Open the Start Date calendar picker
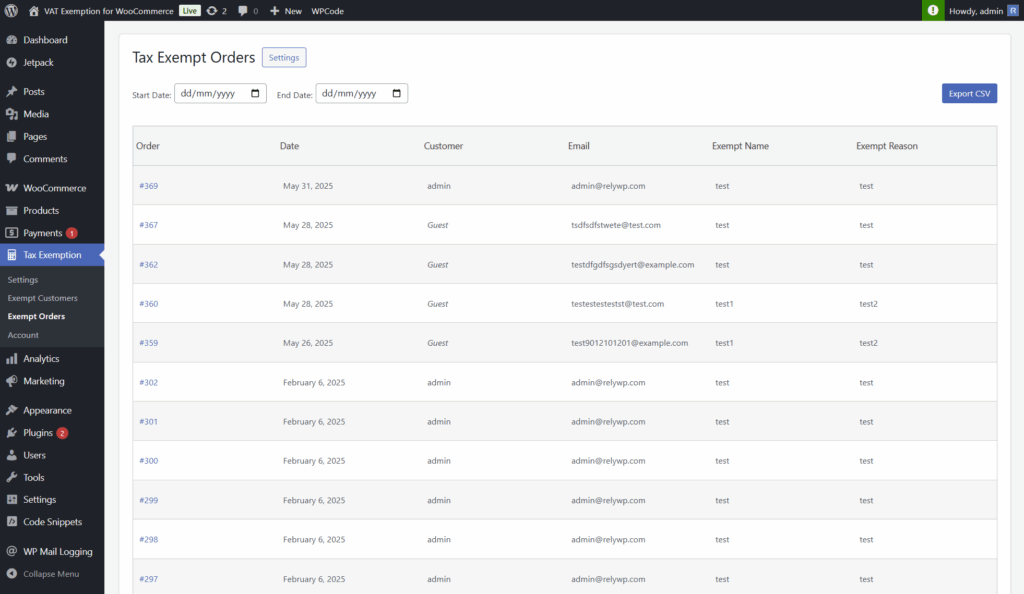 click(x=255, y=93)
